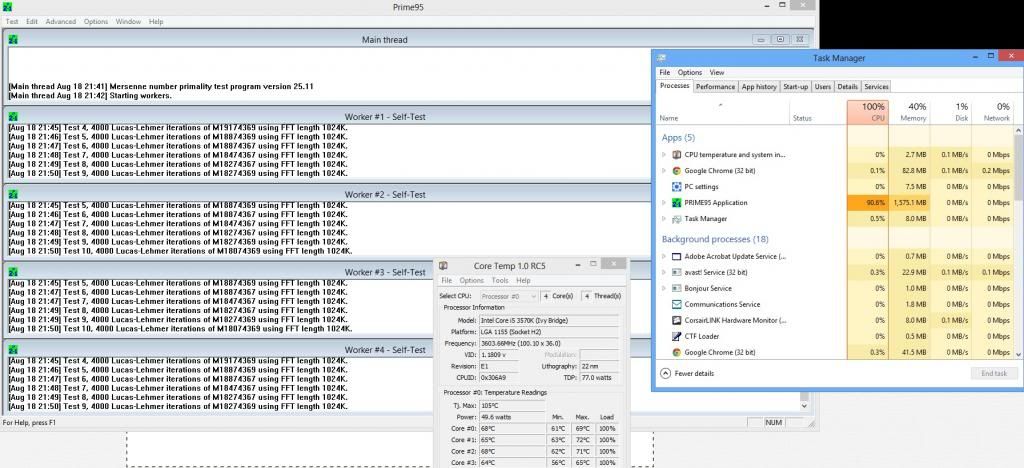Click the End task button

pyautogui.click(x=994, y=373)
